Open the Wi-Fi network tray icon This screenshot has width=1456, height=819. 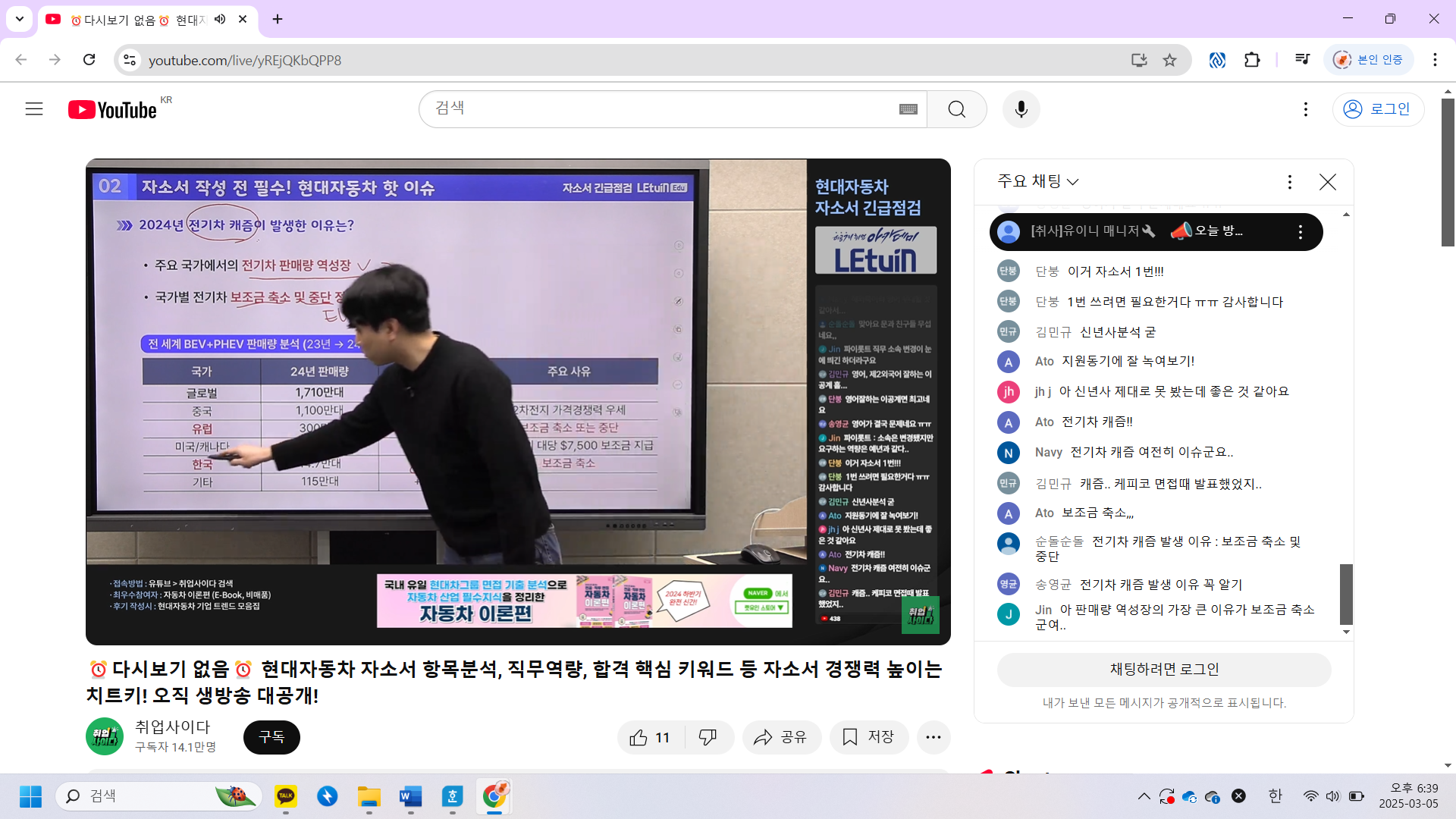click(x=1310, y=796)
